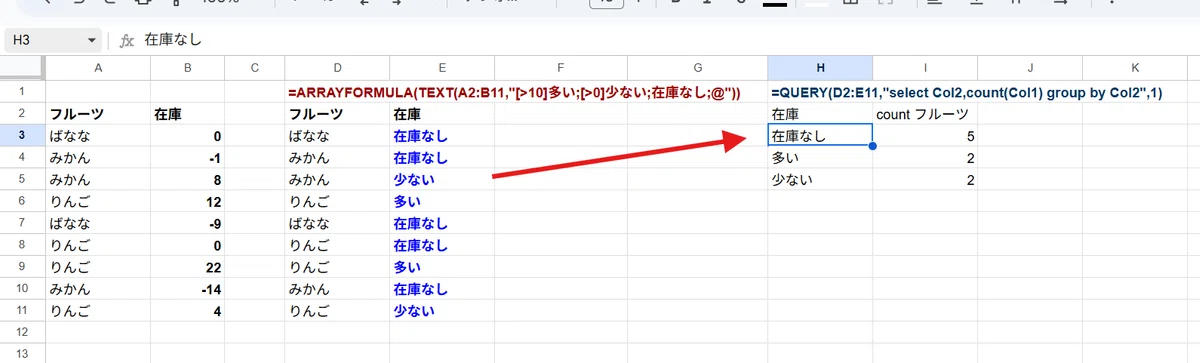Select row 12 header
Image resolution: width=1200 pixels, height=363 pixels.
(22, 332)
